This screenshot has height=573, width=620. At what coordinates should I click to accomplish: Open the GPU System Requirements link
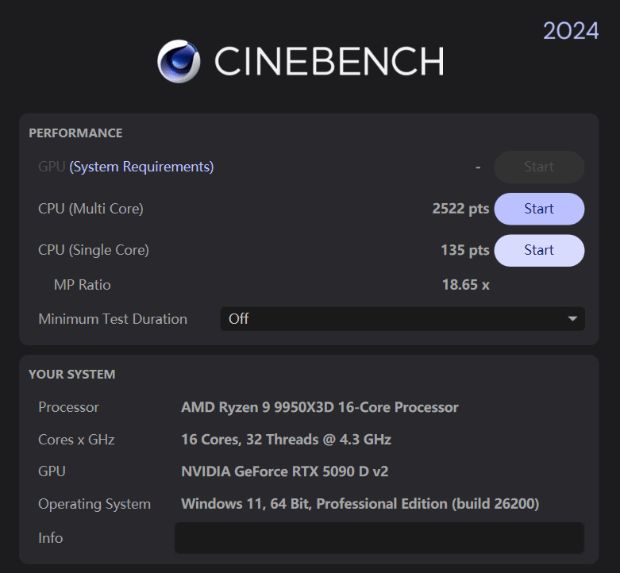[141, 167]
